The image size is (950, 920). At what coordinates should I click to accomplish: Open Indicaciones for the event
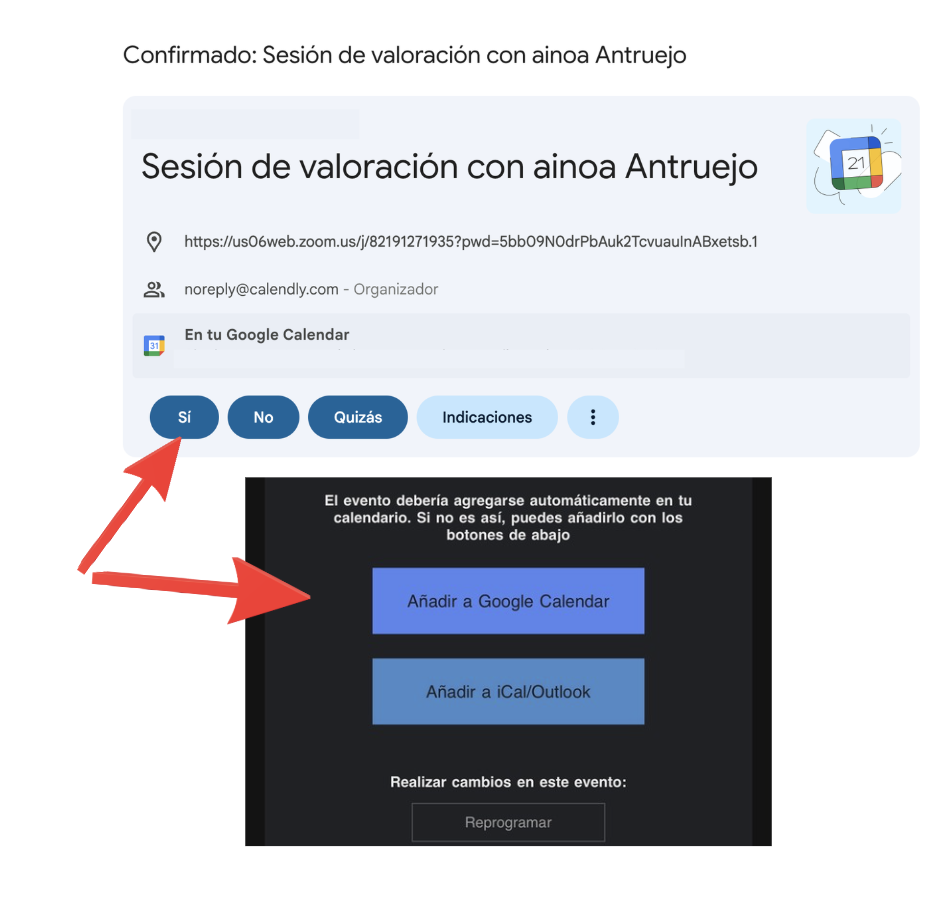(487, 417)
